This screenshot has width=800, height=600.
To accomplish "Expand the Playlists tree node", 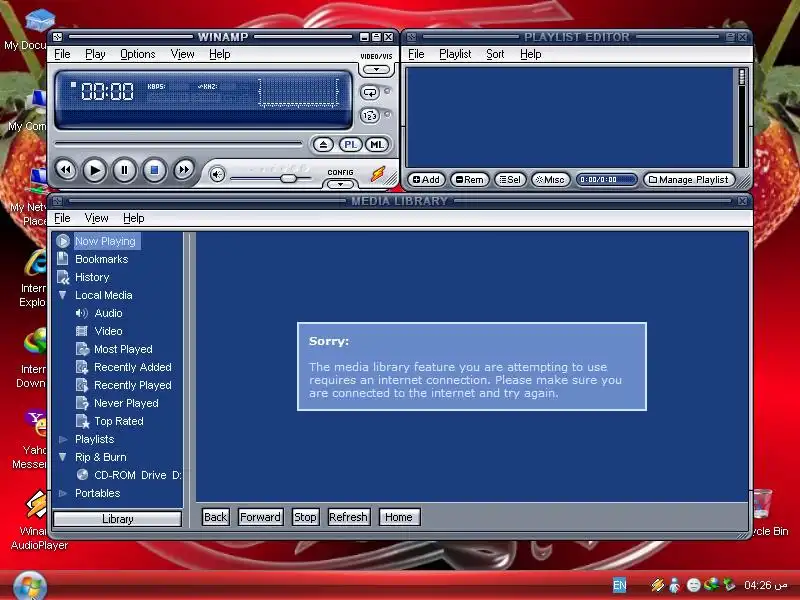I will tap(63, 439).
